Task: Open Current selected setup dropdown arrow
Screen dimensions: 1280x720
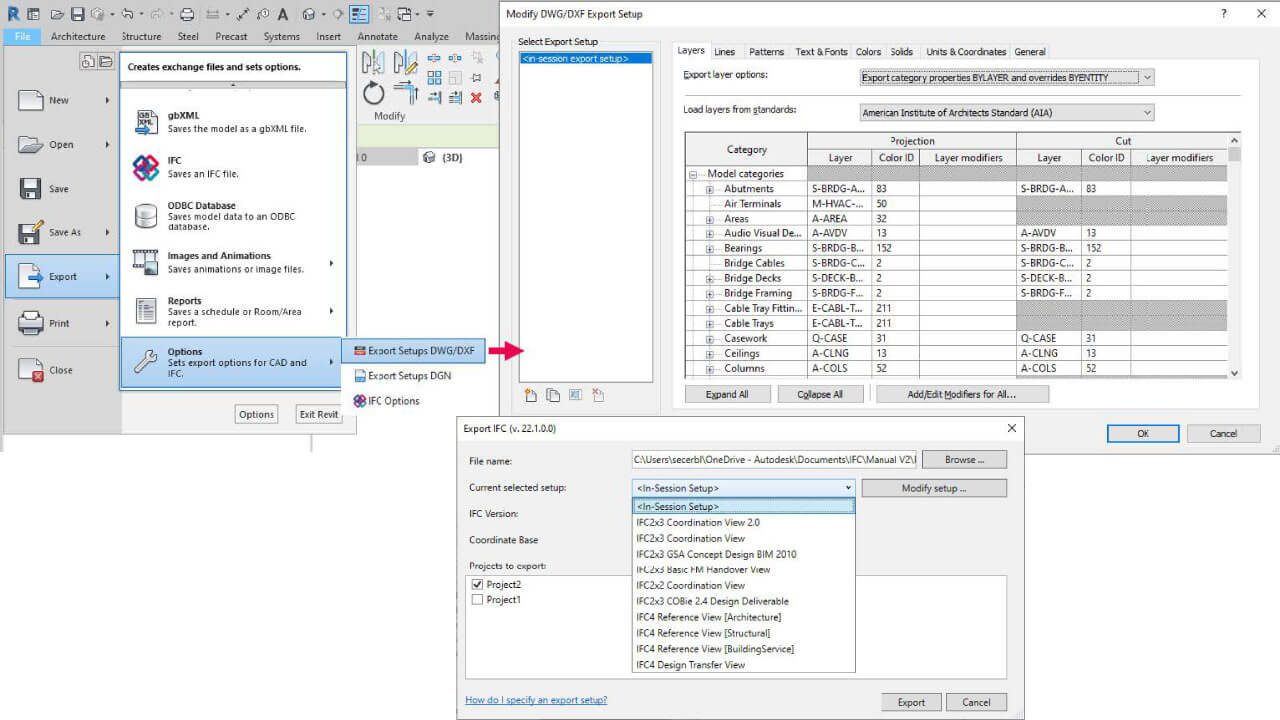Action: click(848, 488)
